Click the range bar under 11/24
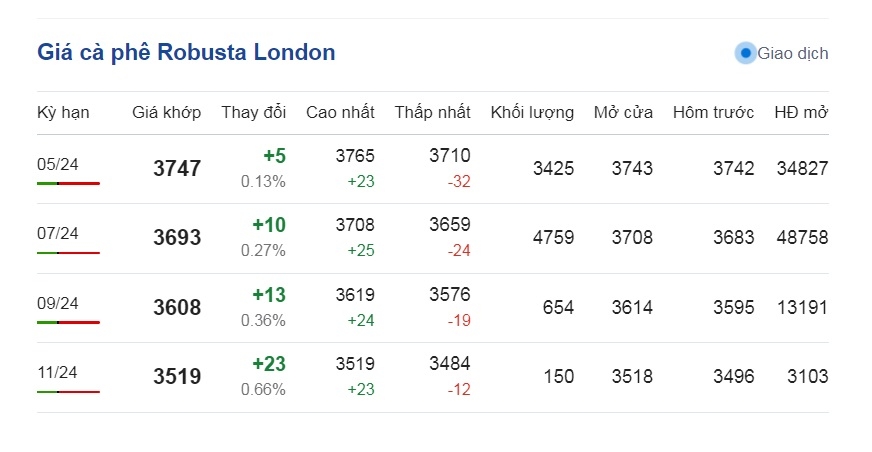The height and width of the screenshot is (452, 872). 68,391
